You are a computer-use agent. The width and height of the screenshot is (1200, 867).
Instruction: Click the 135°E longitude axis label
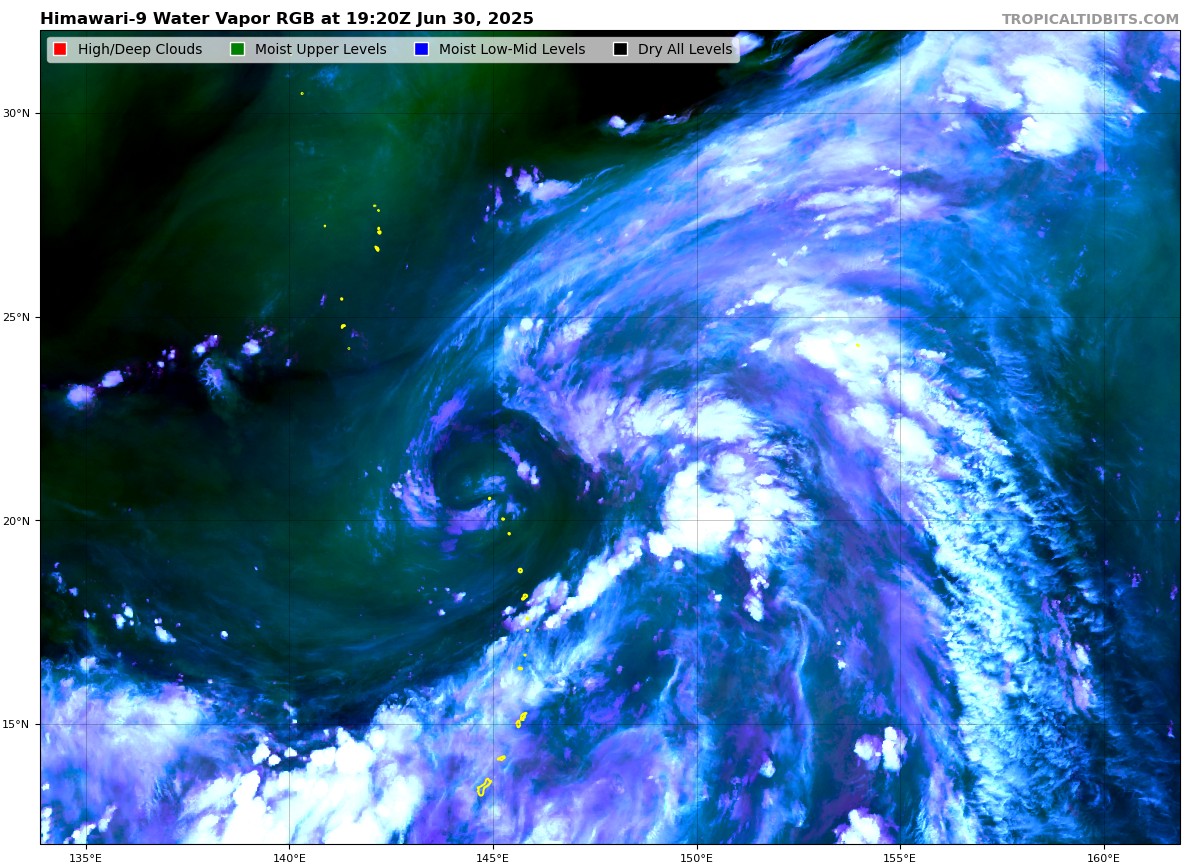tap(85, 857)
